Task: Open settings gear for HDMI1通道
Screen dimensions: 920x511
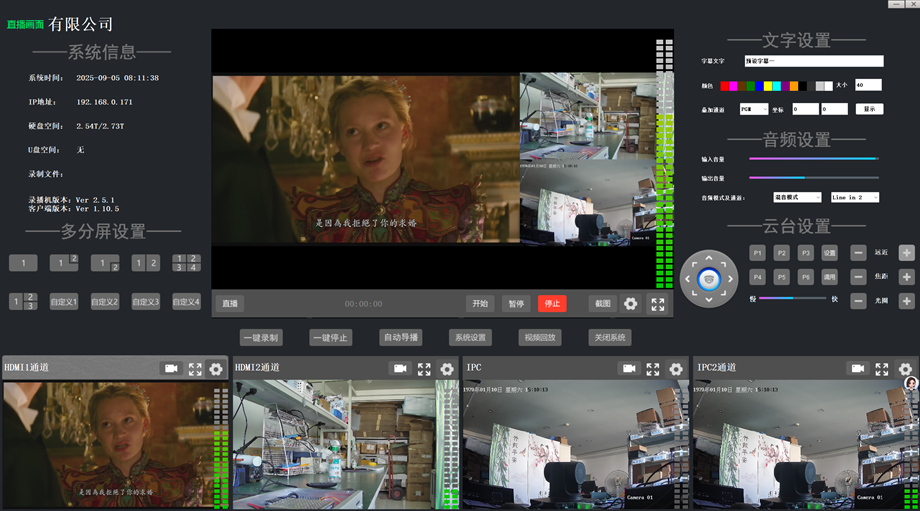Action: 216,369
